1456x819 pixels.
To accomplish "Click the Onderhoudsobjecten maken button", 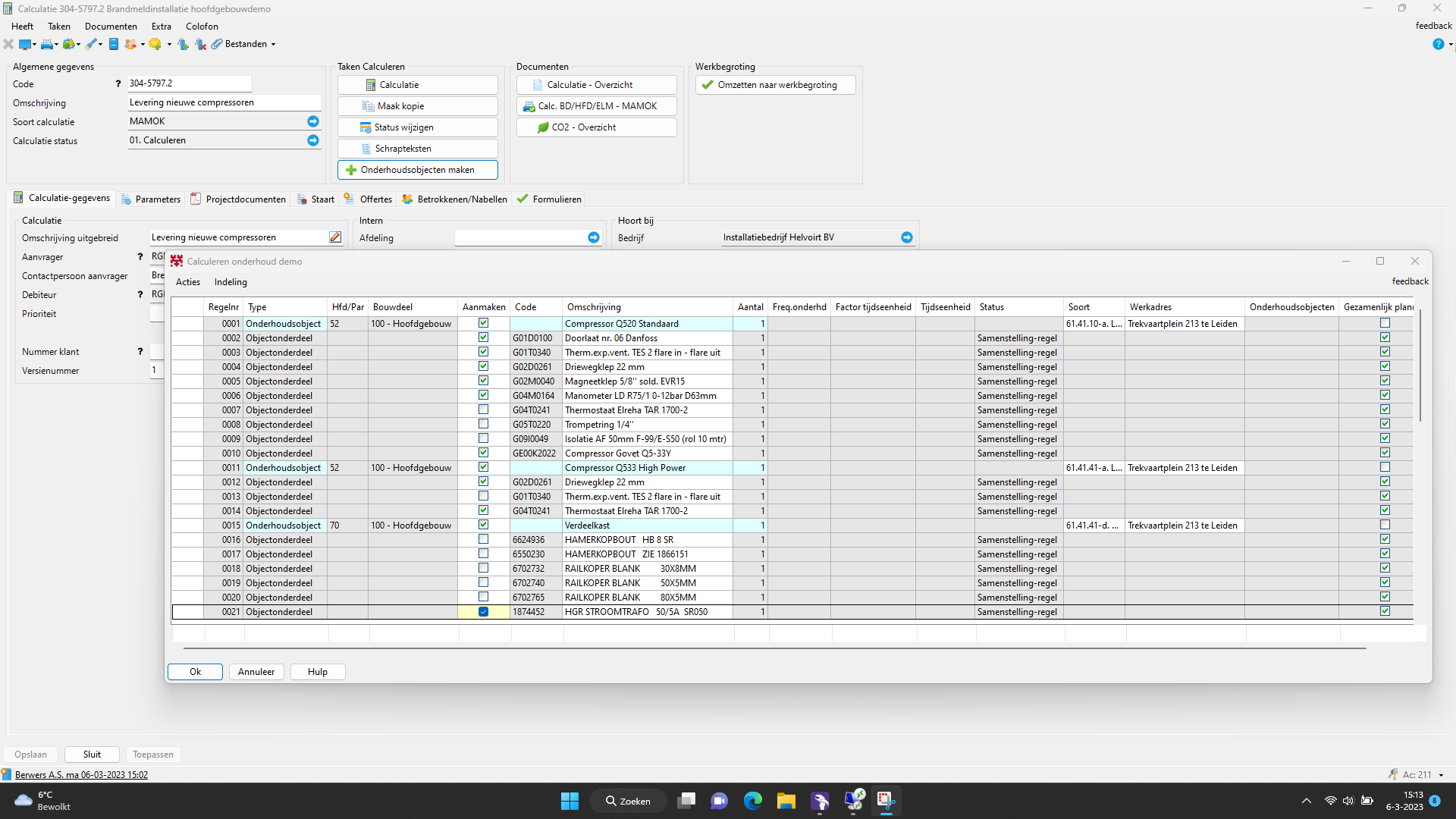I will tap(417, 170).
